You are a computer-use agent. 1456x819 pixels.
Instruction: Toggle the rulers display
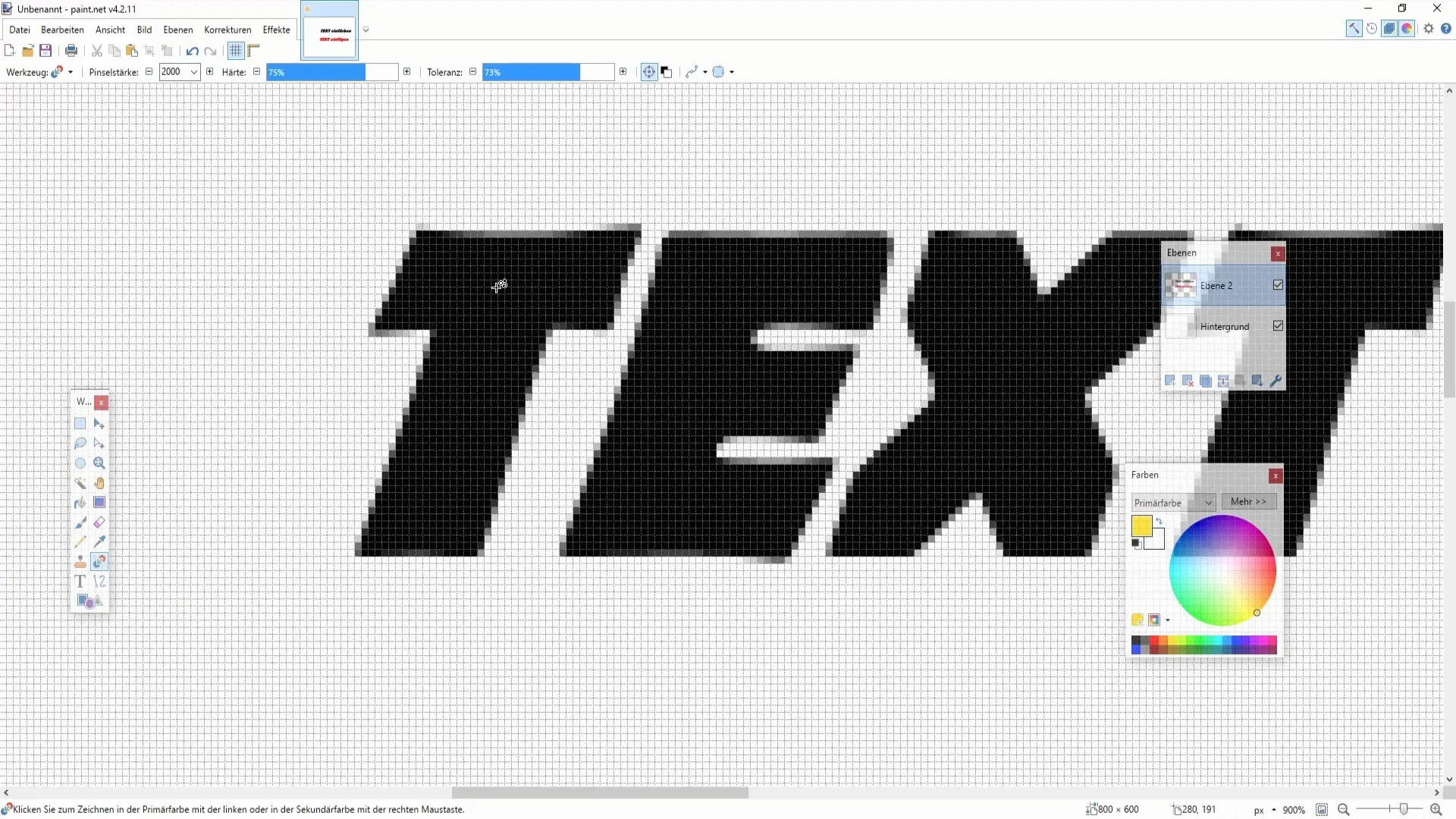[253, 51]
